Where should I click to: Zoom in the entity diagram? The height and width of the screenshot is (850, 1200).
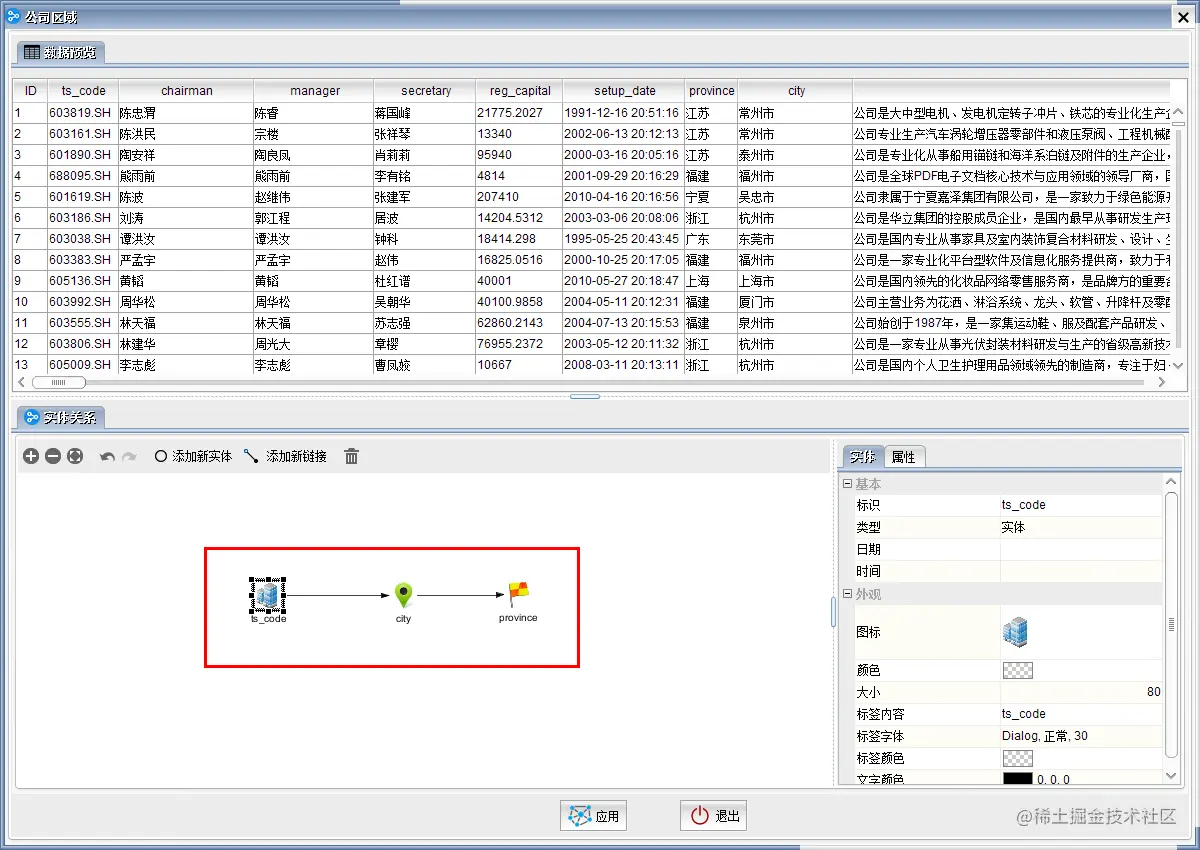tap(31, 456)
